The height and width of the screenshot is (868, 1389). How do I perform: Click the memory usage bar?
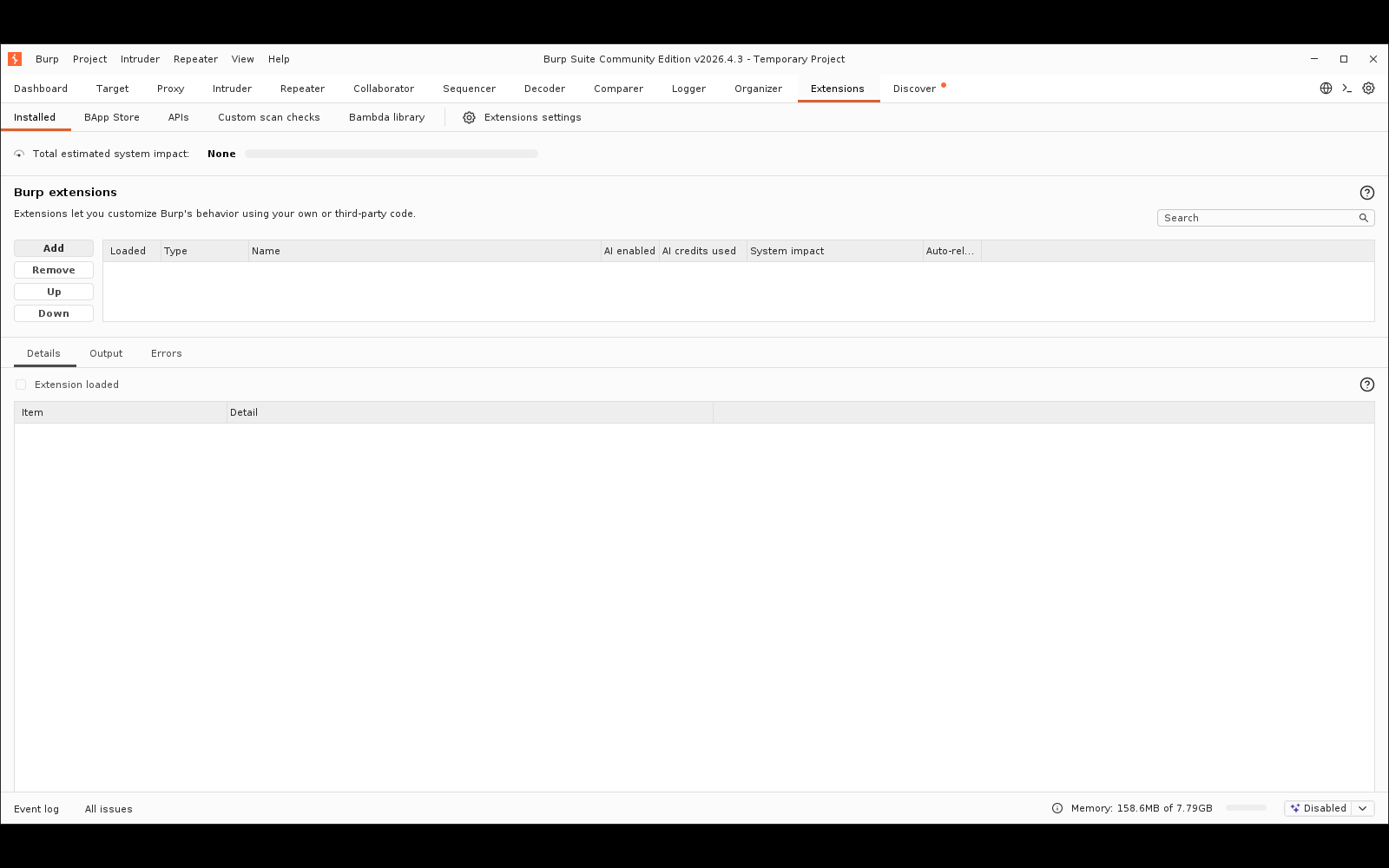(1246, 808)
